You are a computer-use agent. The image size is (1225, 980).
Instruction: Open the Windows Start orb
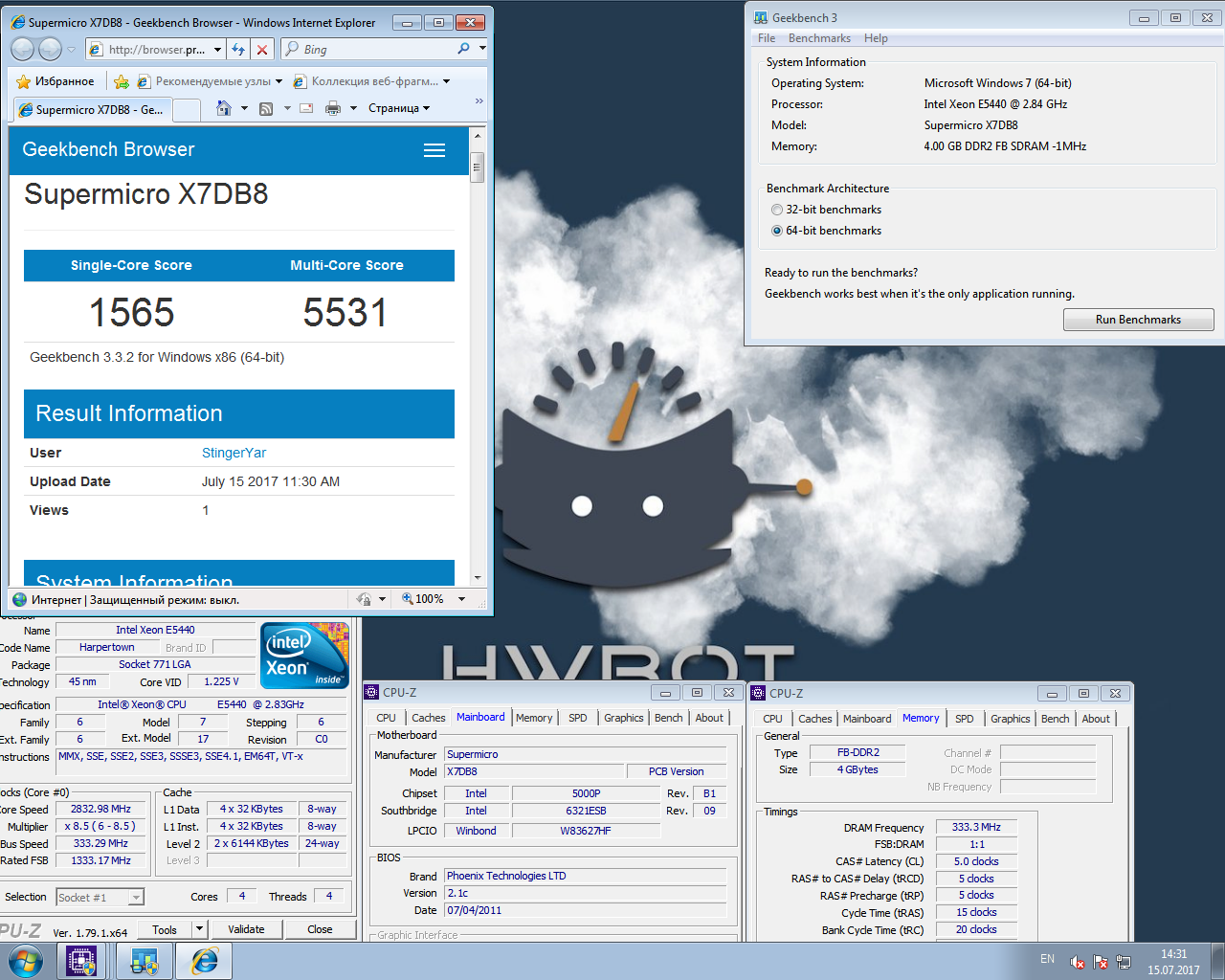click(25, 961)
